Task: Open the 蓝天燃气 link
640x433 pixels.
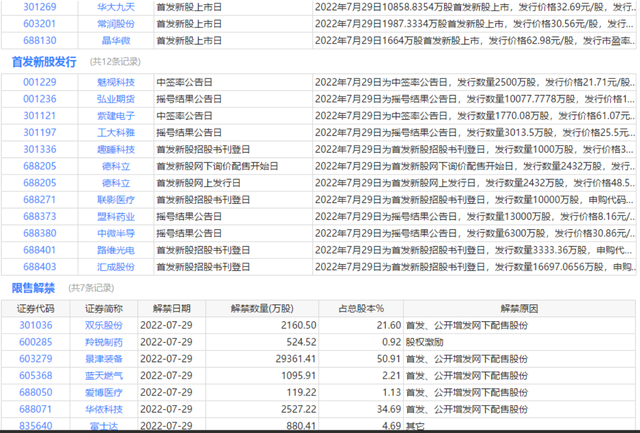Action: click(x=104, y=375)
